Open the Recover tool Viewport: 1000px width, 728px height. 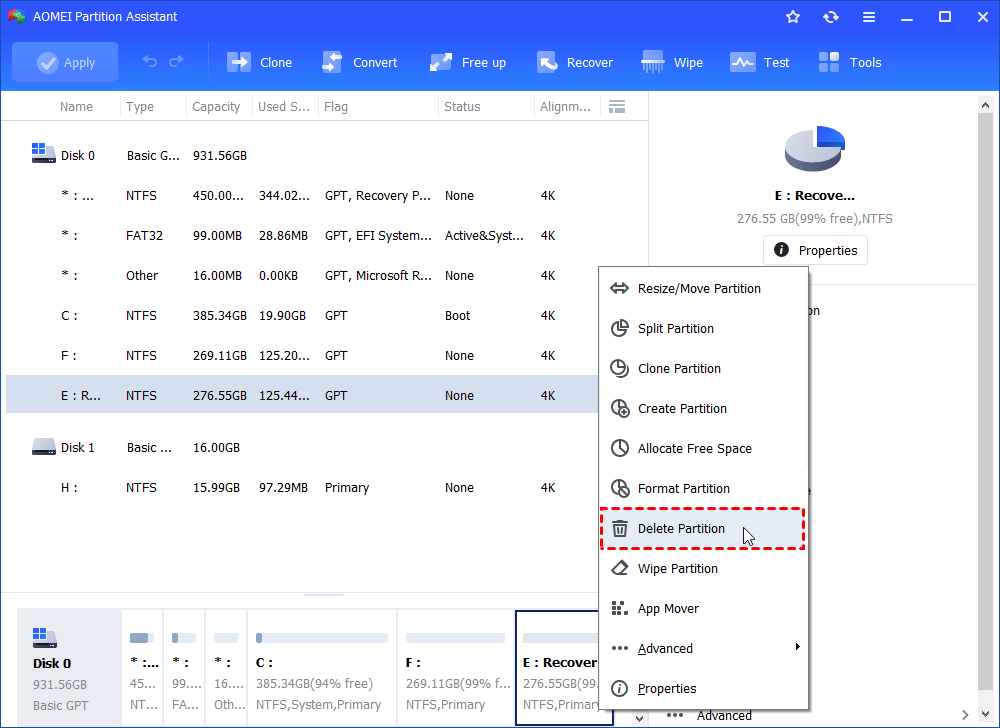click(x=575, y=61)
